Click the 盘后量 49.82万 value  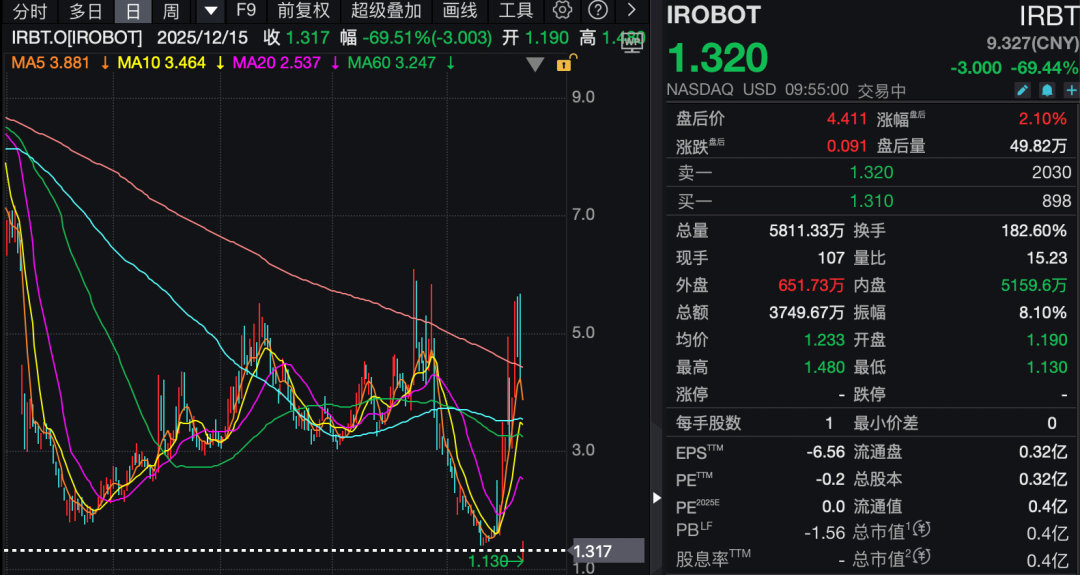[1038, 146]
